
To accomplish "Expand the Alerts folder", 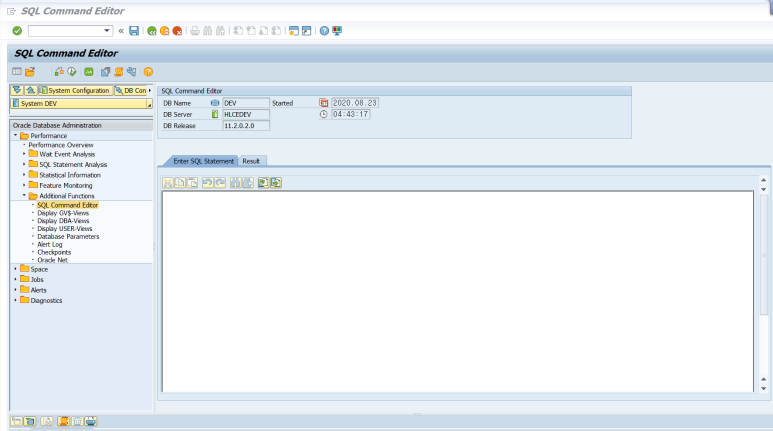I will [x=15, y=289].
